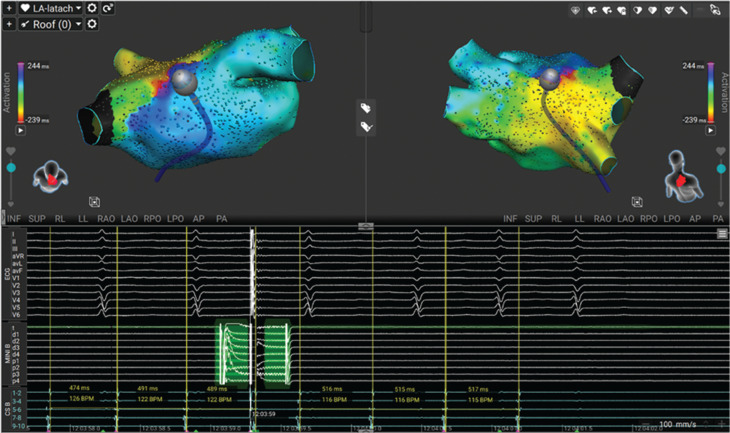Add new ablation set with second plus button
Image resolution: width=730 pixels, height=433 pixels.
coord(8,23)
